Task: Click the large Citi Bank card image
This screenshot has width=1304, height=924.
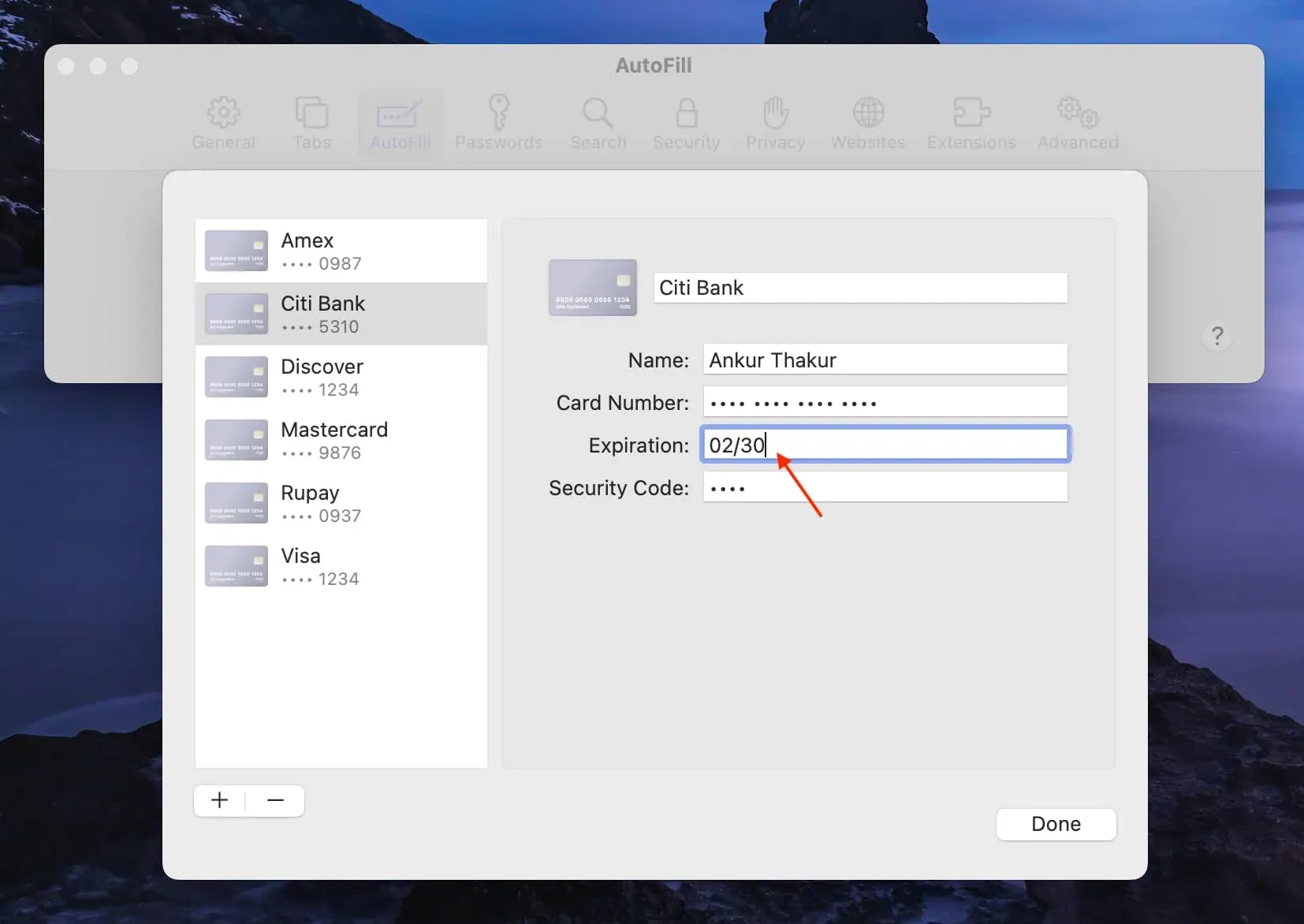Action: (x=593, y=288)
